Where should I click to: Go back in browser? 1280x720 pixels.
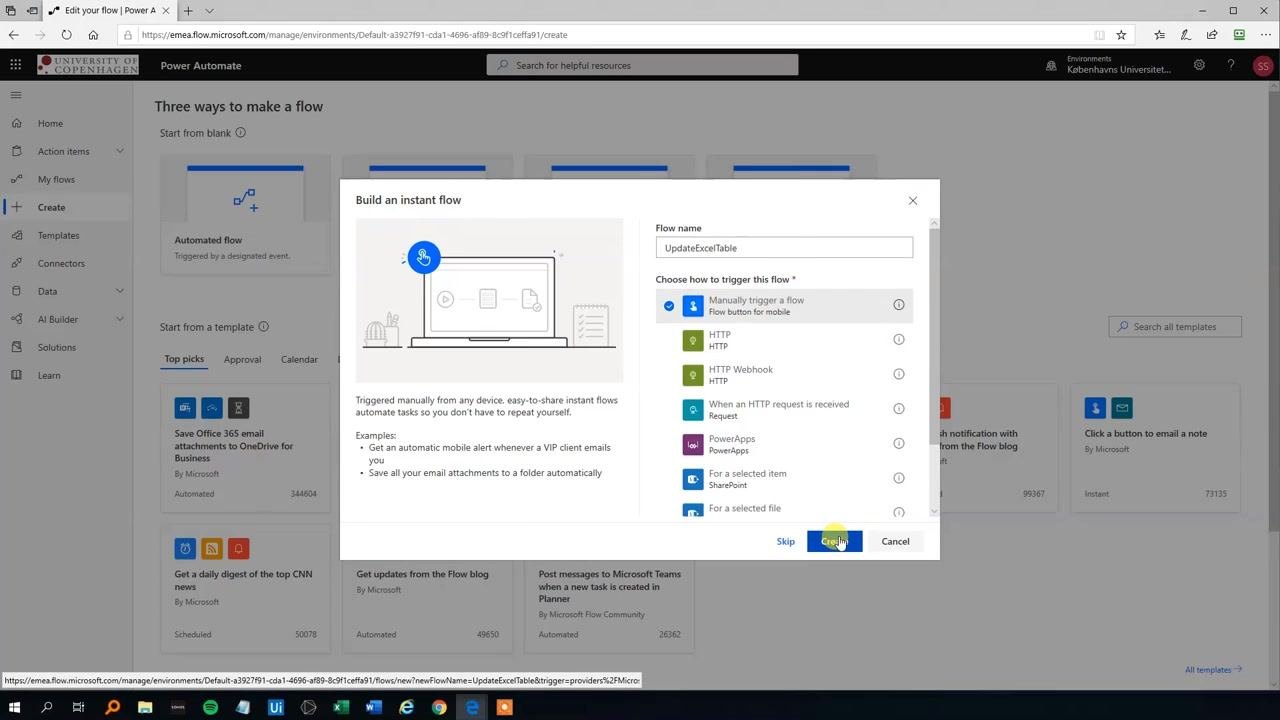[x=13, y=34]
